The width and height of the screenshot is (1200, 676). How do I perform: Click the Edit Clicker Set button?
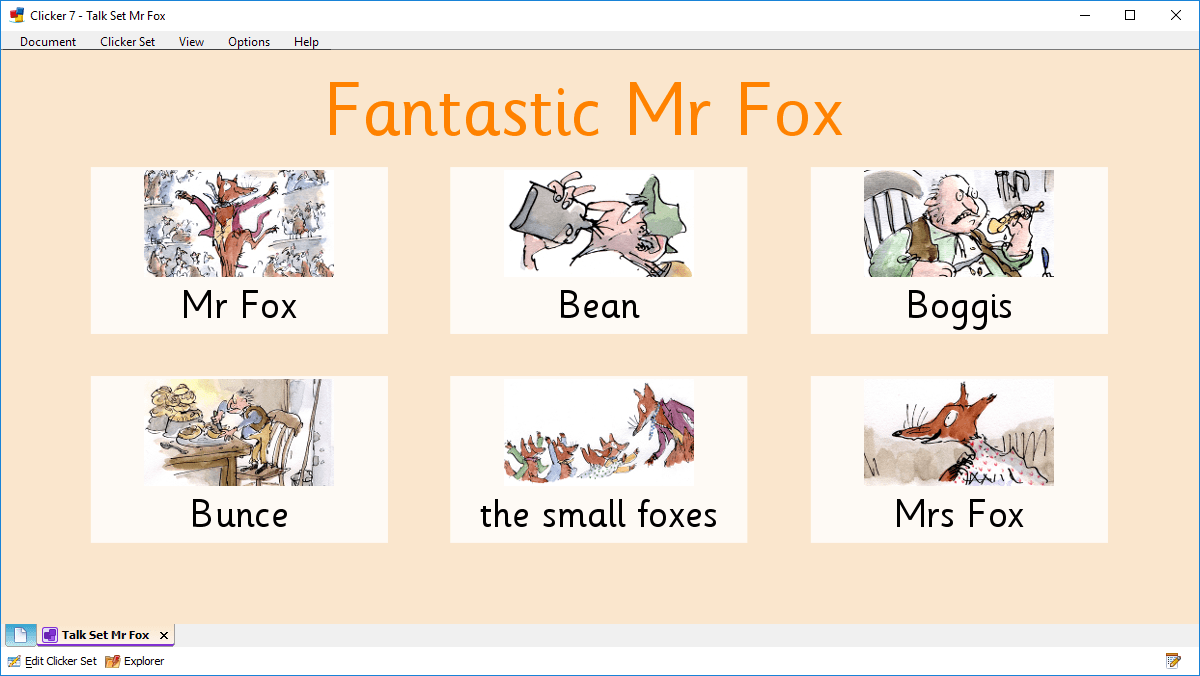coord(53,661)
